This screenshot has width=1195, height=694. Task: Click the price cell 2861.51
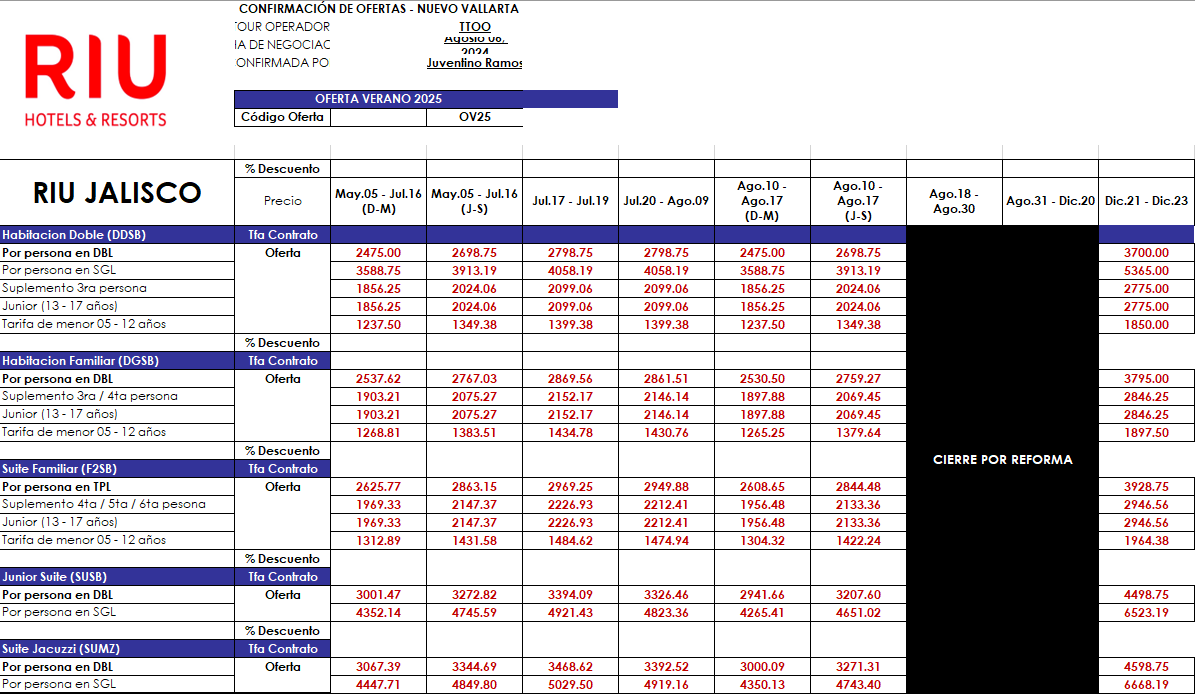click(667, 379)
